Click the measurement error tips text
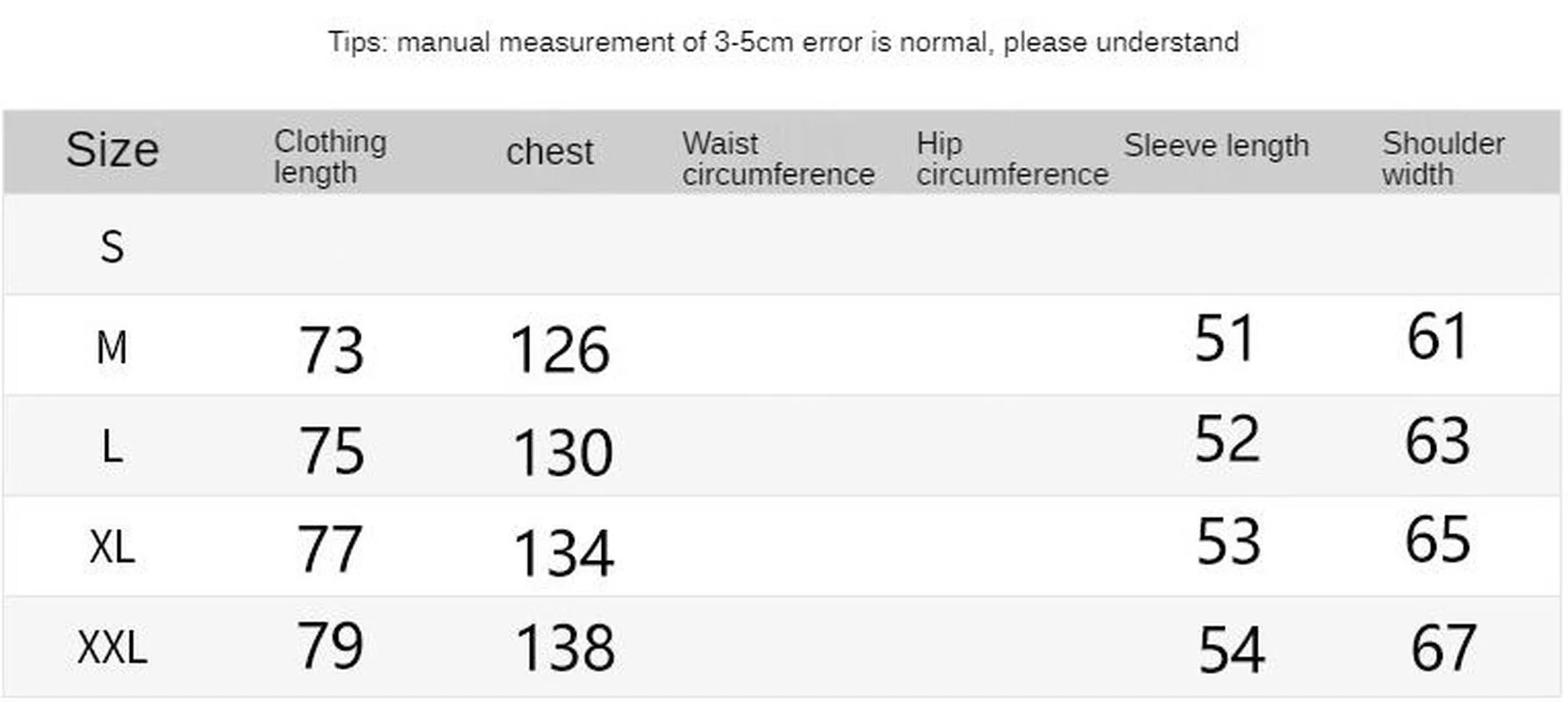1568x702 pixels. point(783,41)
